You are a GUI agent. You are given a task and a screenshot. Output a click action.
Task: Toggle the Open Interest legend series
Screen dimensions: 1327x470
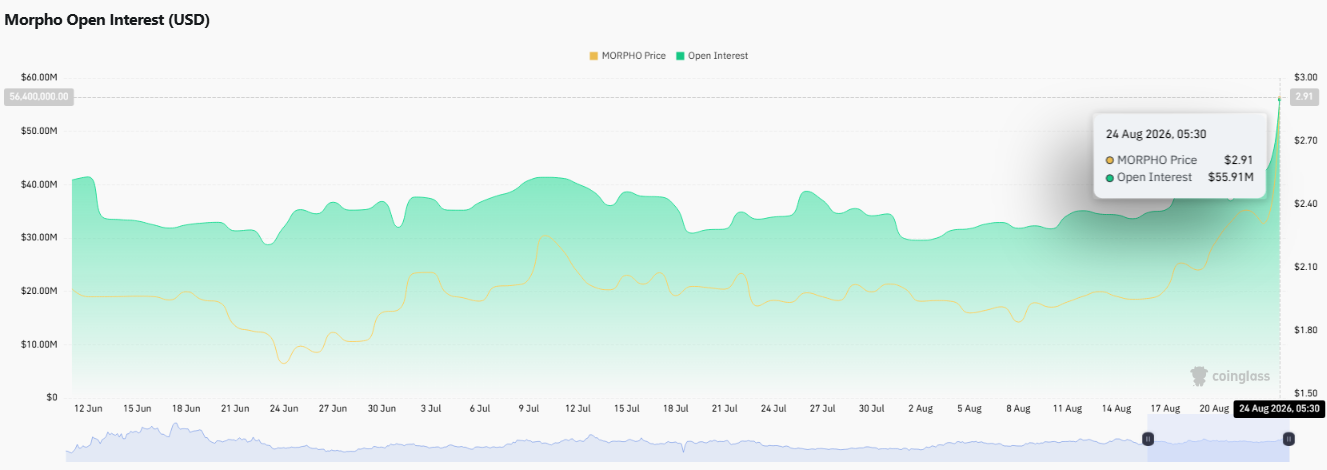click(x=712, y=56)
